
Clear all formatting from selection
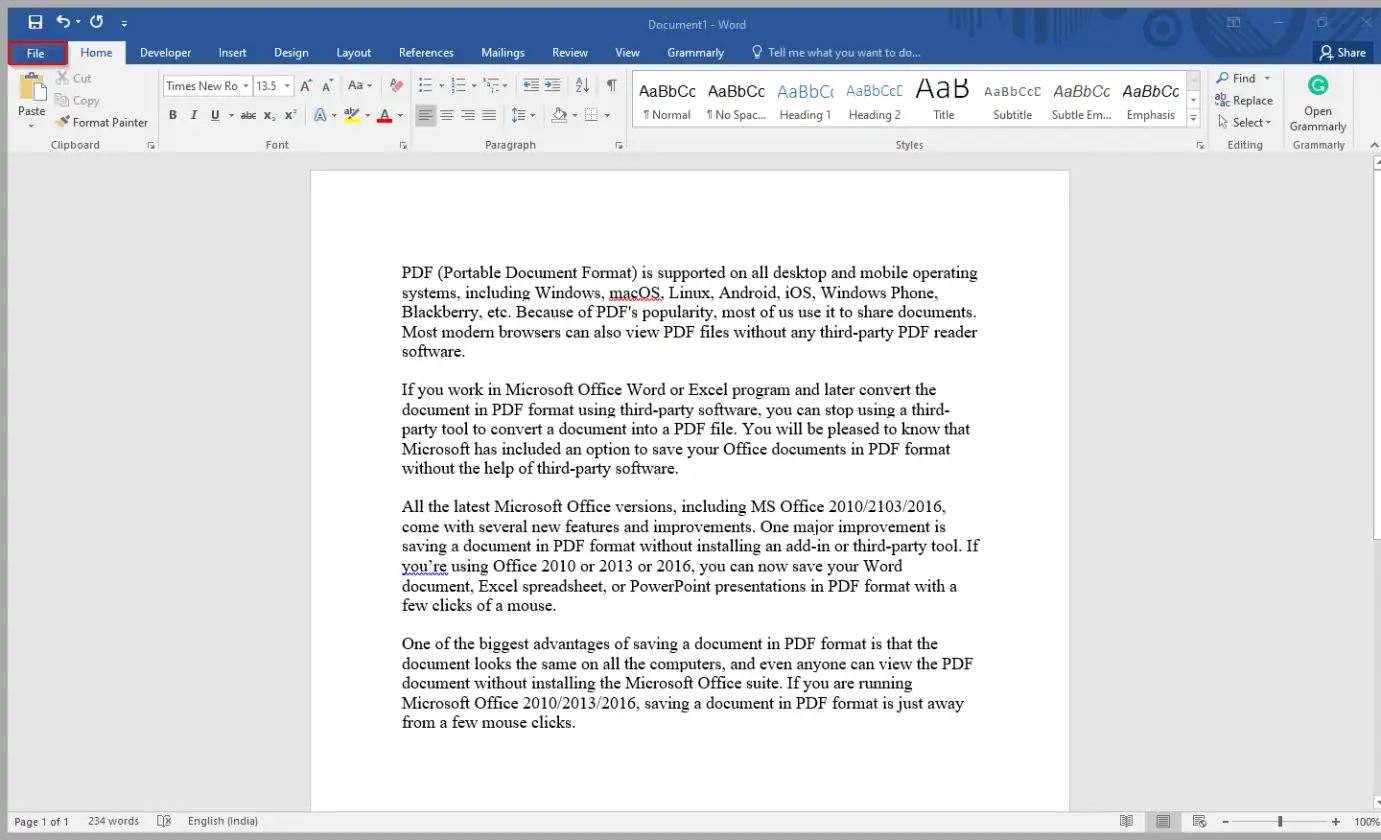[x=396, y=86]
